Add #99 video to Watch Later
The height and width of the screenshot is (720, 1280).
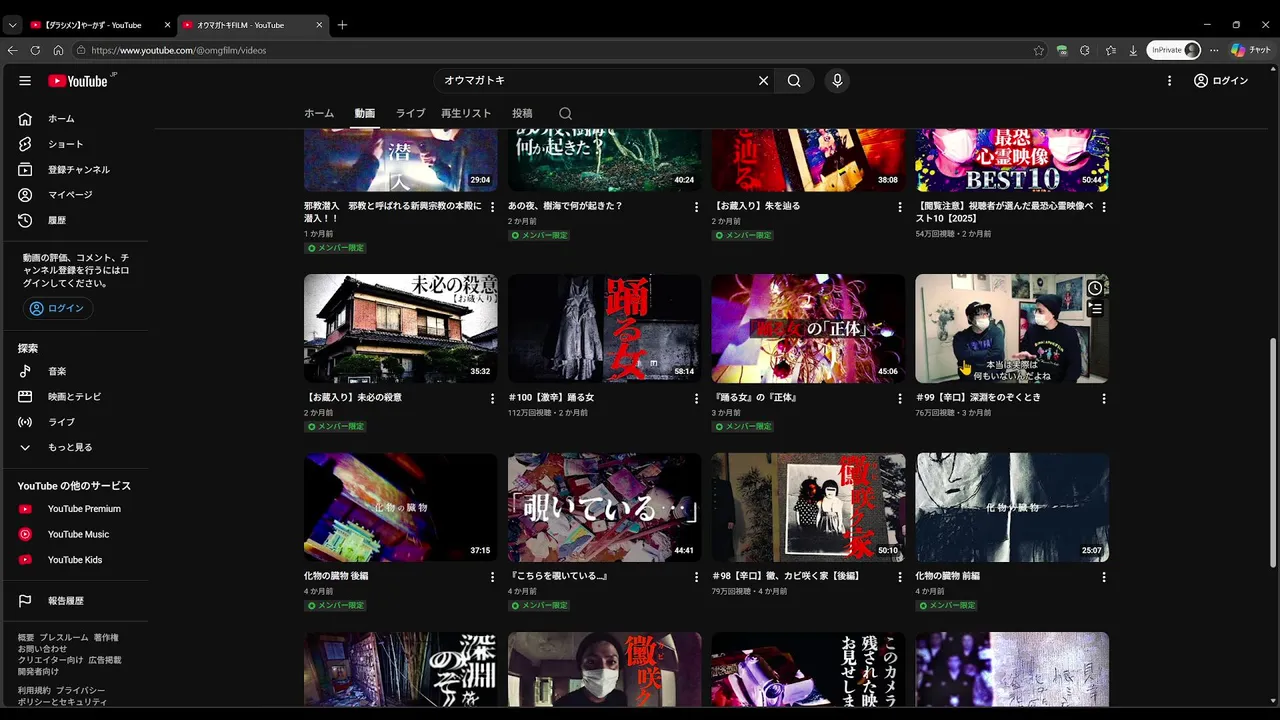[x=1095, y=288]
